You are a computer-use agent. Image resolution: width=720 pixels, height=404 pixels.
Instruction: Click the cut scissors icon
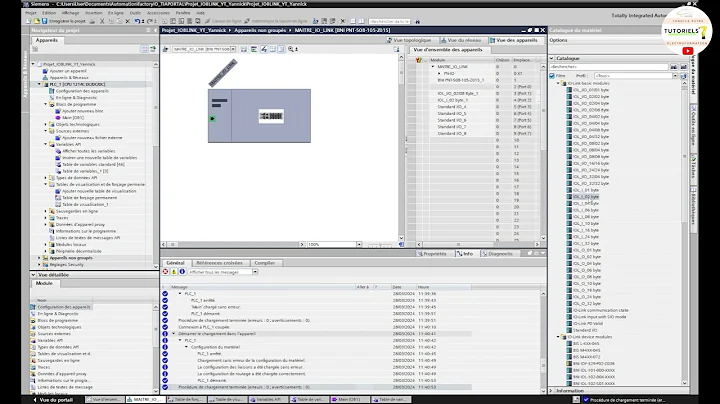tap(102, 21)
